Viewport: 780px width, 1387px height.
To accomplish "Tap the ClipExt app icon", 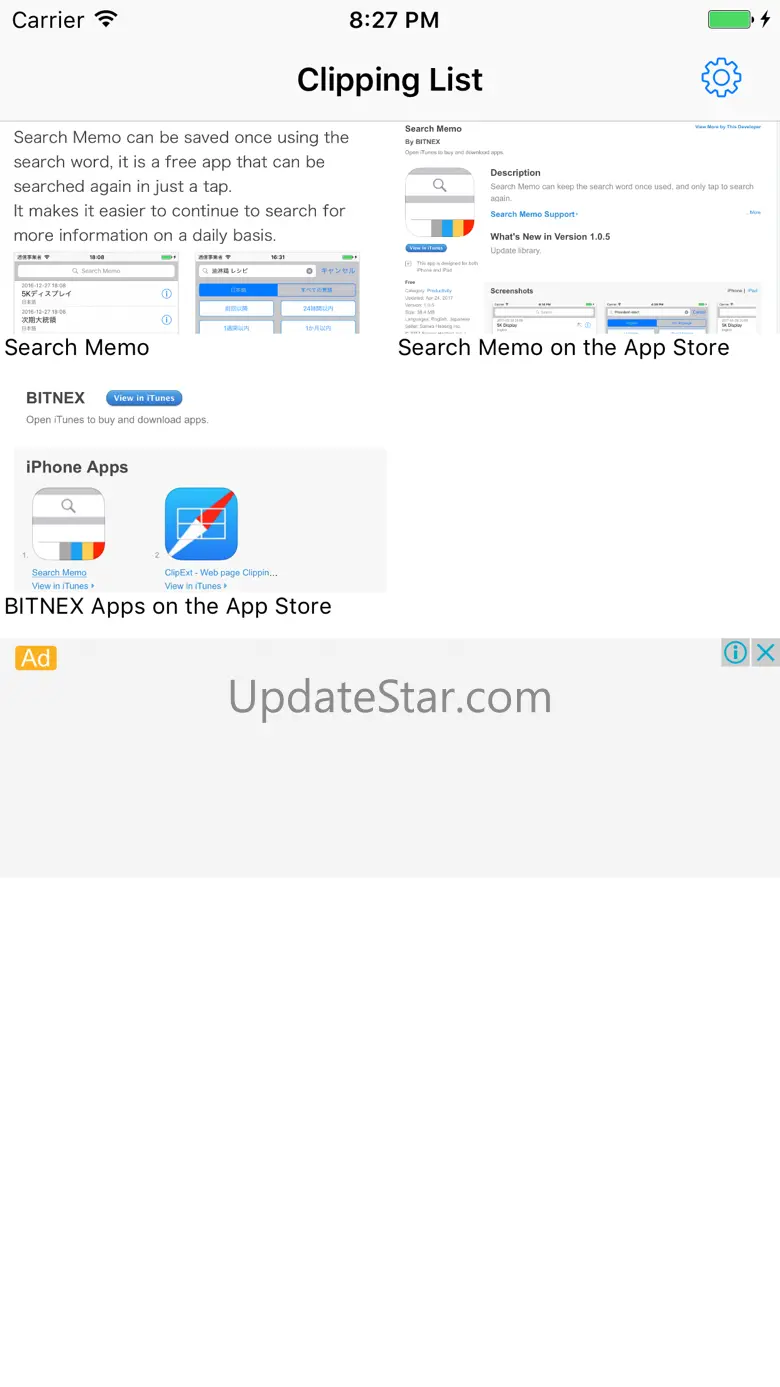I will coord(201,524).
